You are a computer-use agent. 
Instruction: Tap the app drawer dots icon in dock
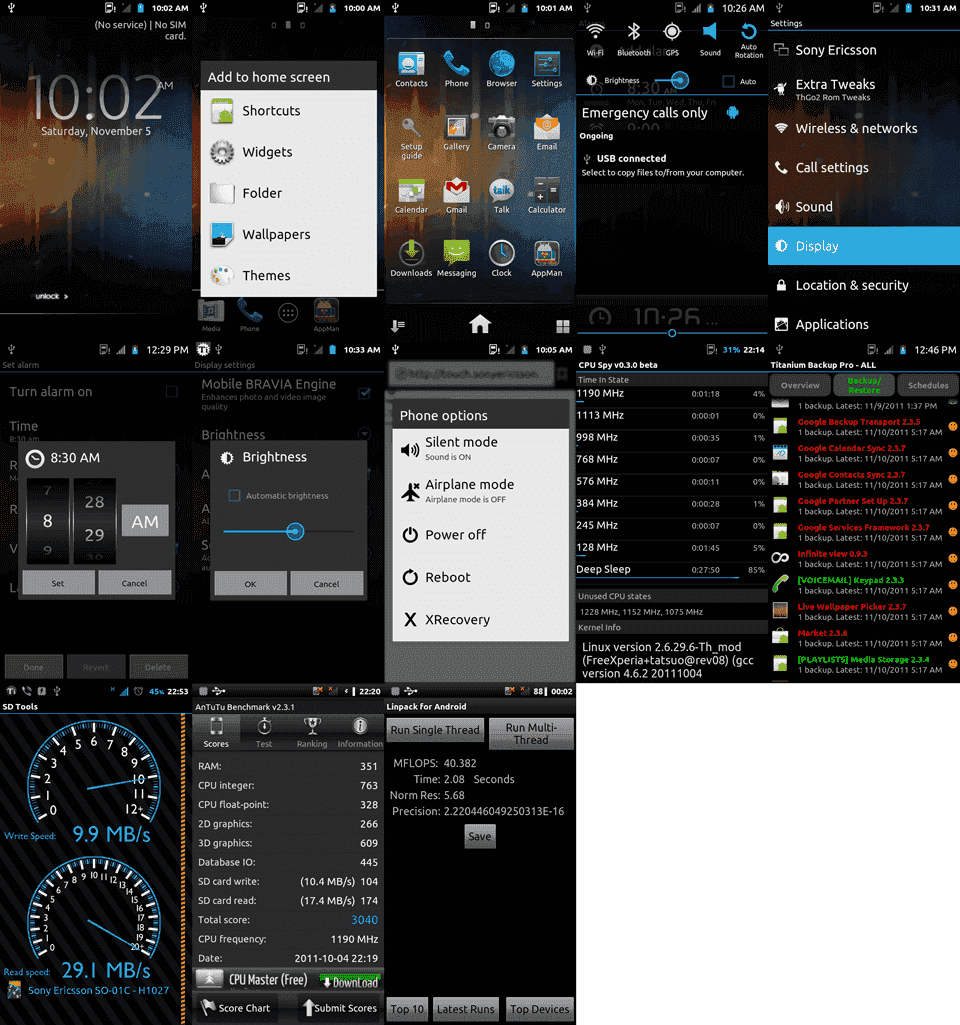point(288,313)
